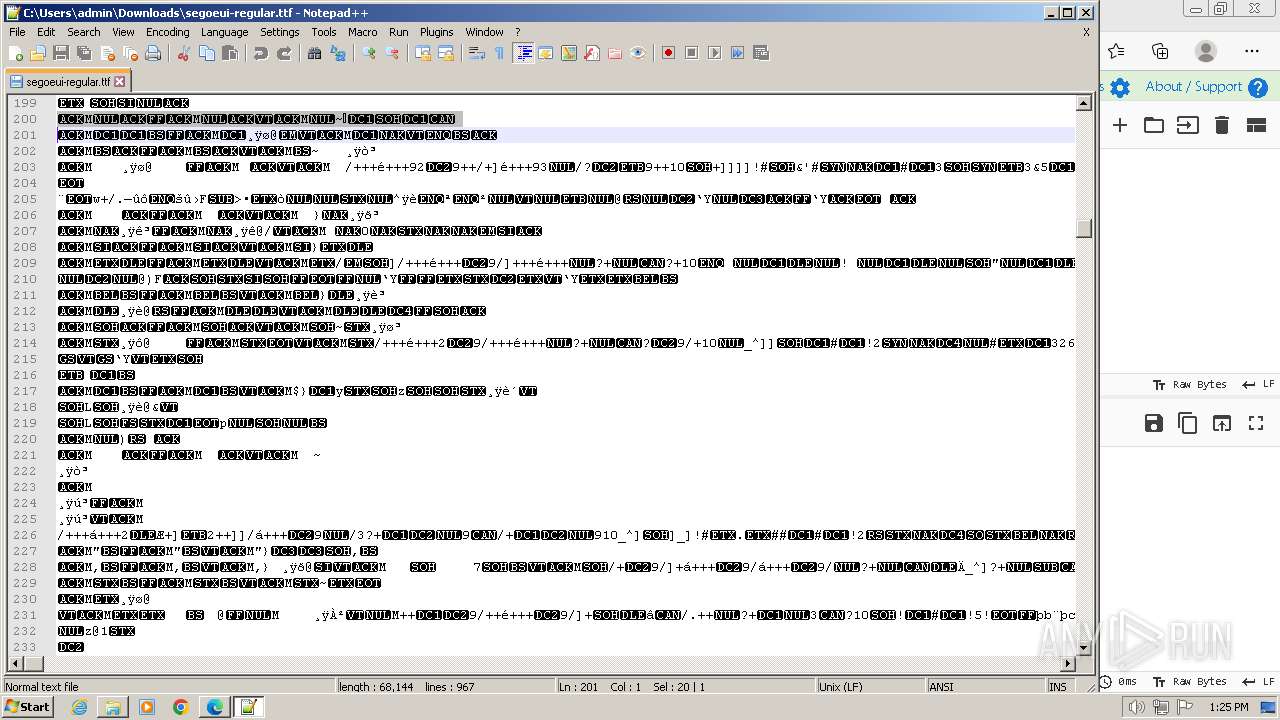Click the Close All toolbar icon
This screenshot has width=1280, height=720.
[130, 53]
